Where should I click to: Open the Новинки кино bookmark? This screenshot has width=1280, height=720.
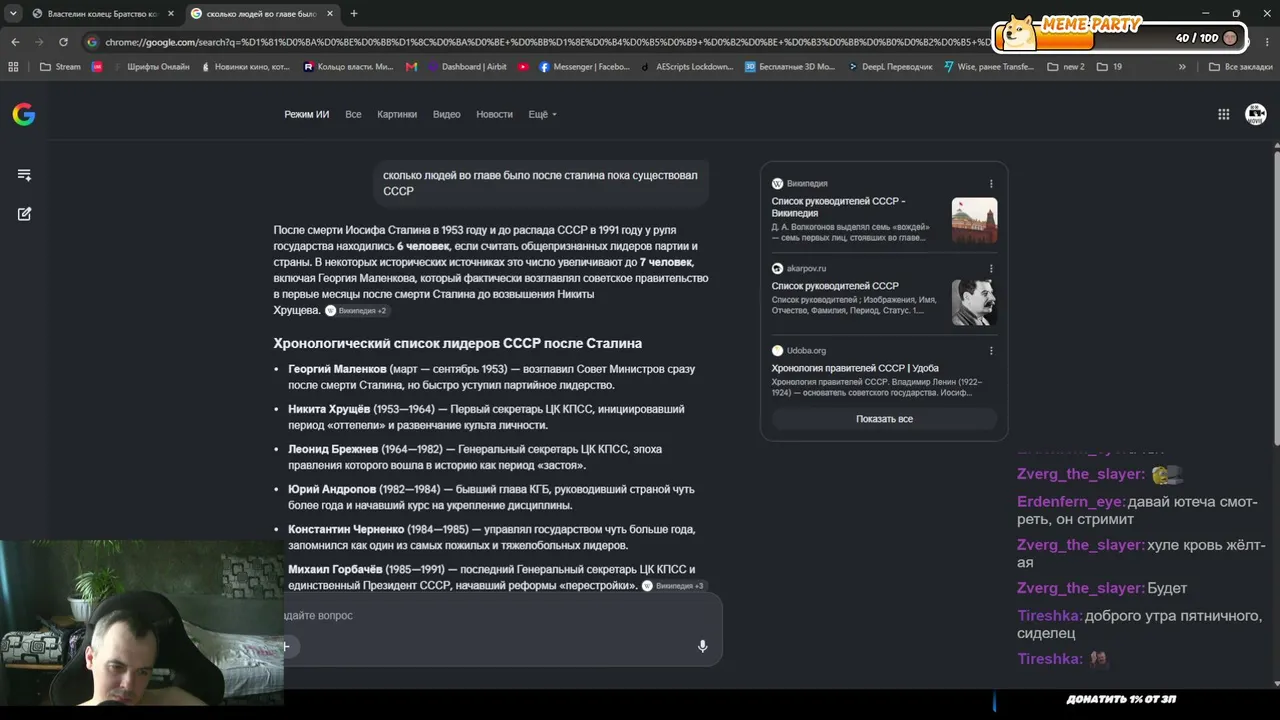(245, 67)
